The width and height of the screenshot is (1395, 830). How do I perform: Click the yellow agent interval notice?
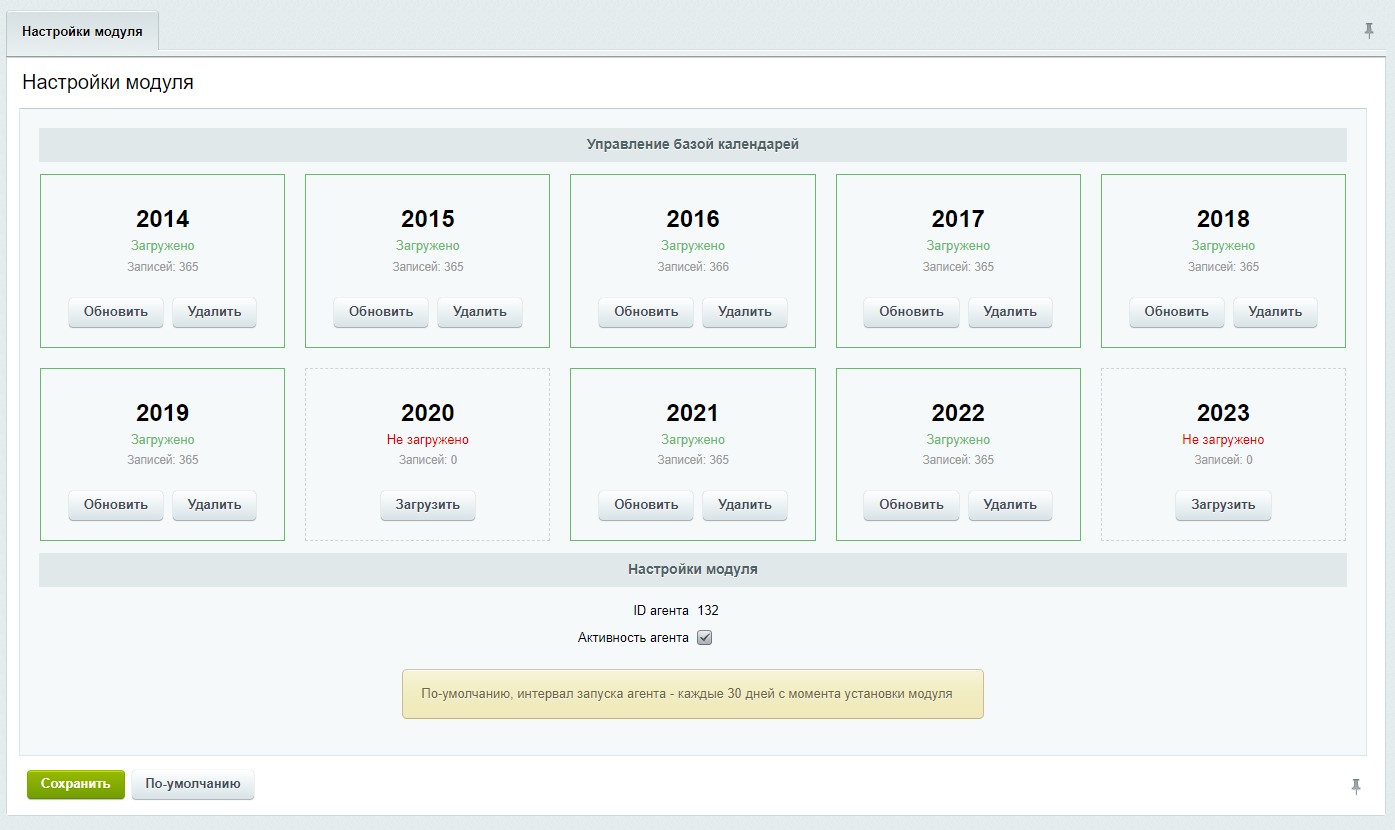pyautogui.click(x=692, y=693)
